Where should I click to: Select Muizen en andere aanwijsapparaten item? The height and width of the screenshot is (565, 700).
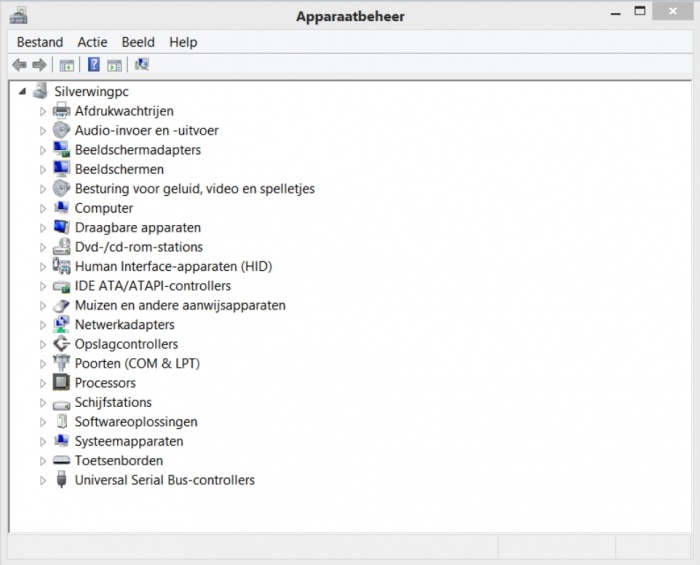coord(180,305)
